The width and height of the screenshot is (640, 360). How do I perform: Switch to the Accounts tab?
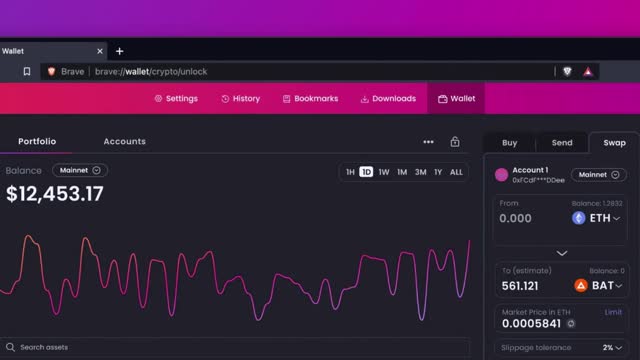[x=124, y=141]
